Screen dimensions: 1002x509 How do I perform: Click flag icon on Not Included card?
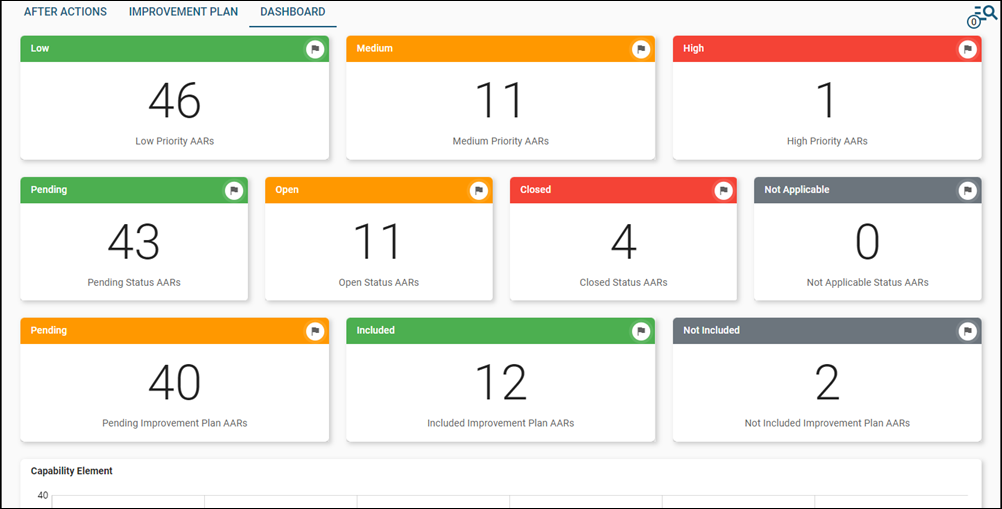967,331
